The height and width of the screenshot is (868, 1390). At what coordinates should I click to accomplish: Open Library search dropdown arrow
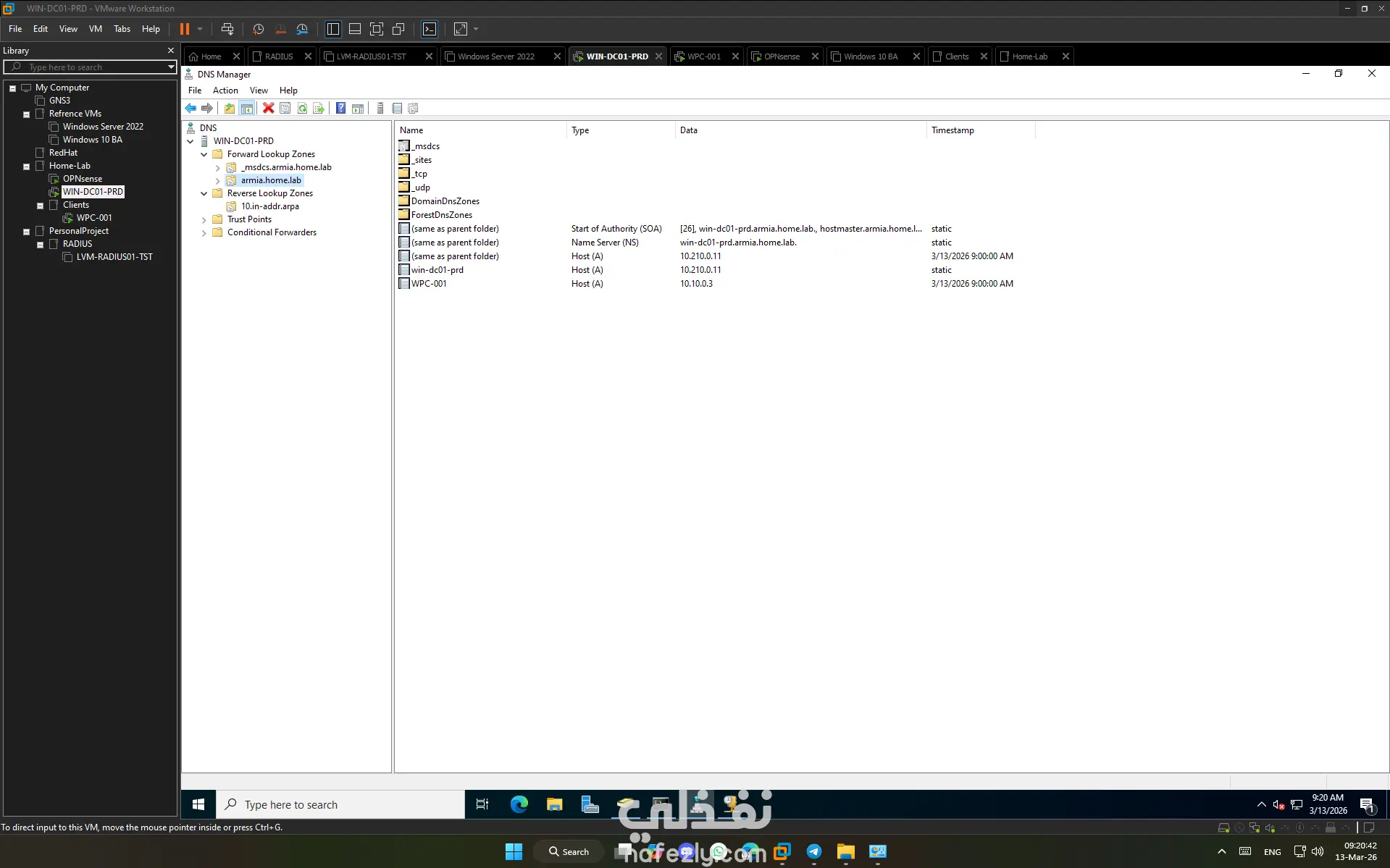[171, 67]
